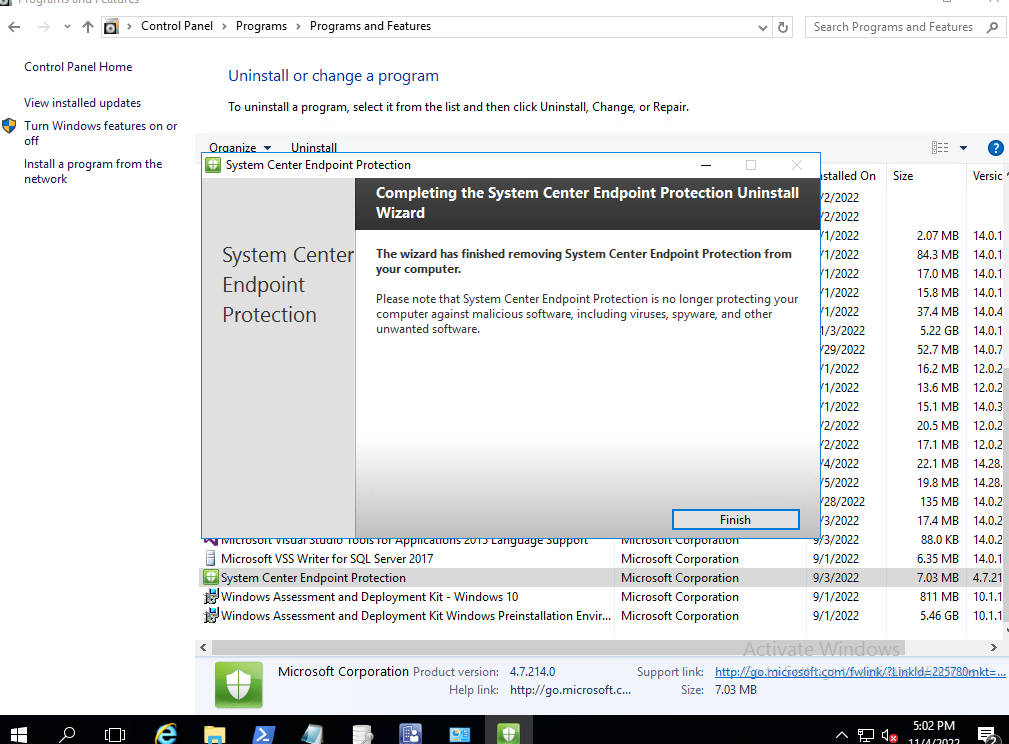The image size is (1009, 744).
Task: Launch Internet Explorer from the taskbar
Action: pyautogui.click(x=166, y=732)
